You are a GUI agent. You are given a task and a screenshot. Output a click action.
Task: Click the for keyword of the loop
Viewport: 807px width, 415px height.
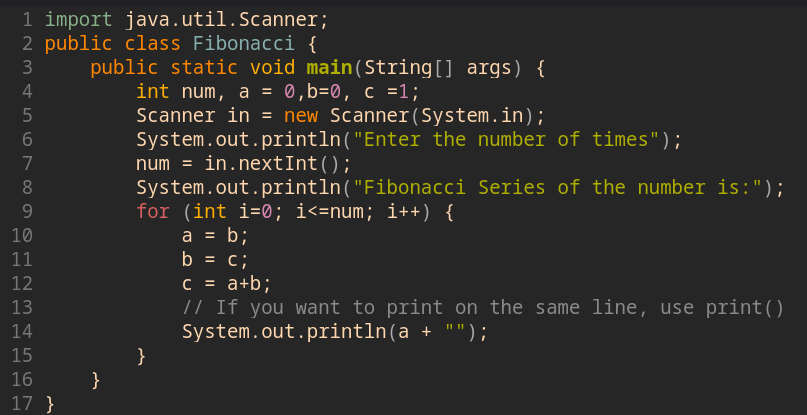[x=153, y=212]
